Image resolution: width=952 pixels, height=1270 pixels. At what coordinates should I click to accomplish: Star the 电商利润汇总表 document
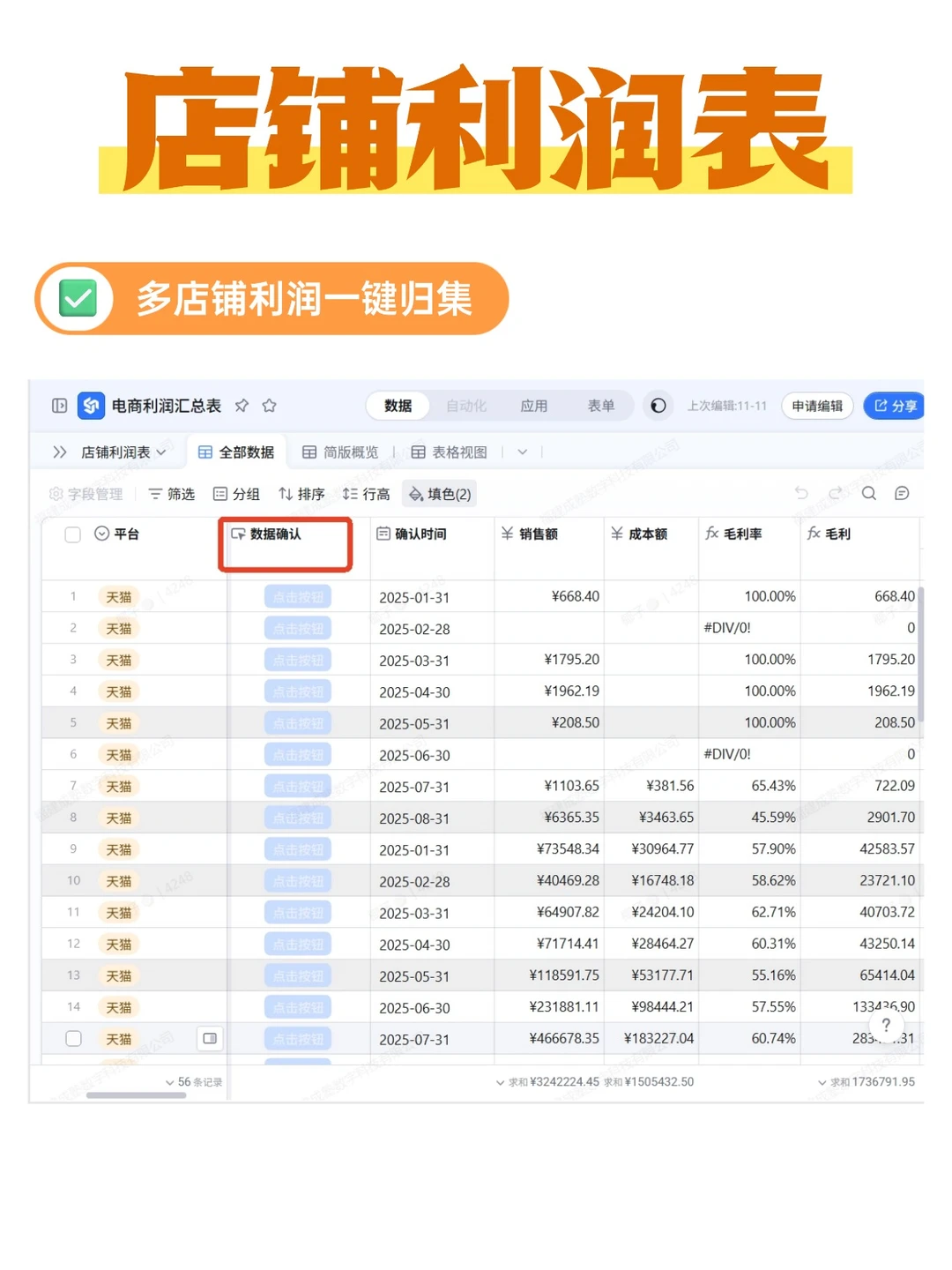pos(270,406)
